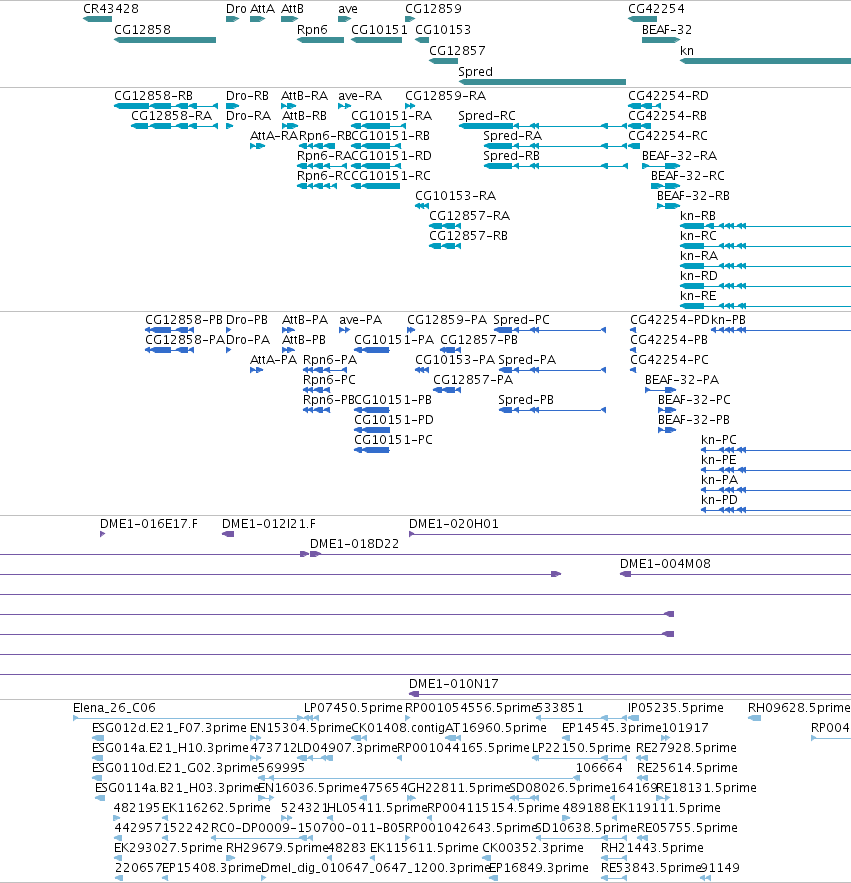The height and width of the screenshot is (883, 851).
Task: Click BAC clone DME1-012I21.F
Action: point(228,534)
